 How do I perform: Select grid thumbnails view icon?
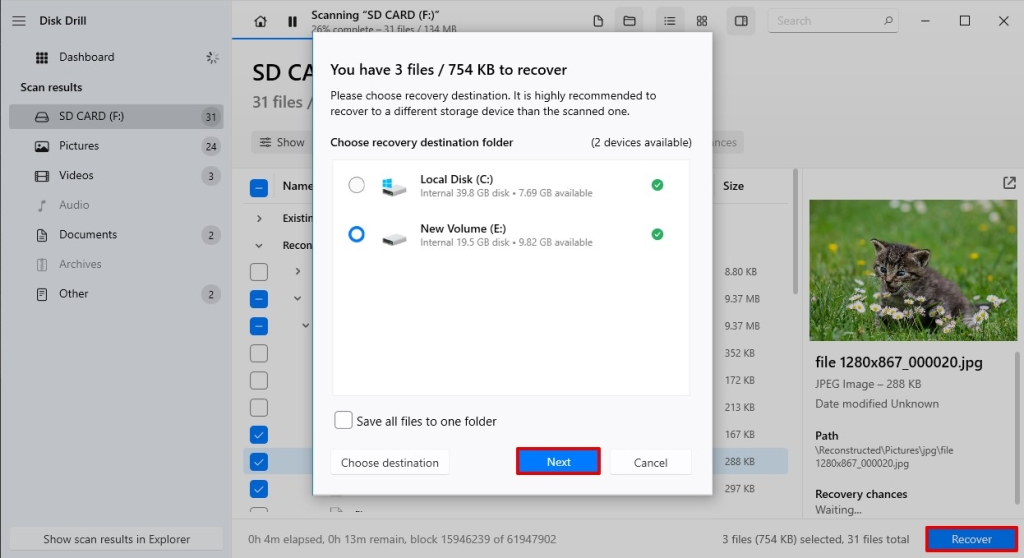[x=701, y=21]
